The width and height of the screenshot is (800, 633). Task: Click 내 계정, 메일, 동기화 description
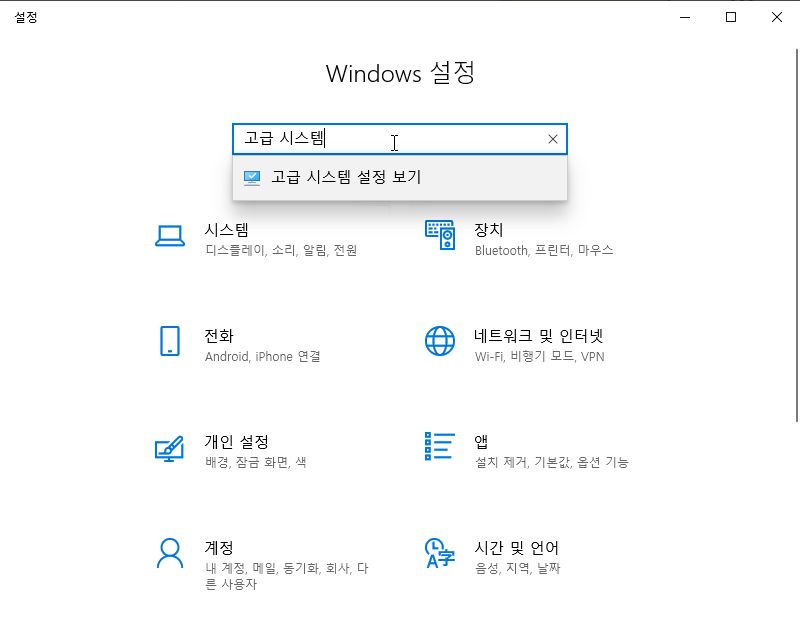[286, 576]
